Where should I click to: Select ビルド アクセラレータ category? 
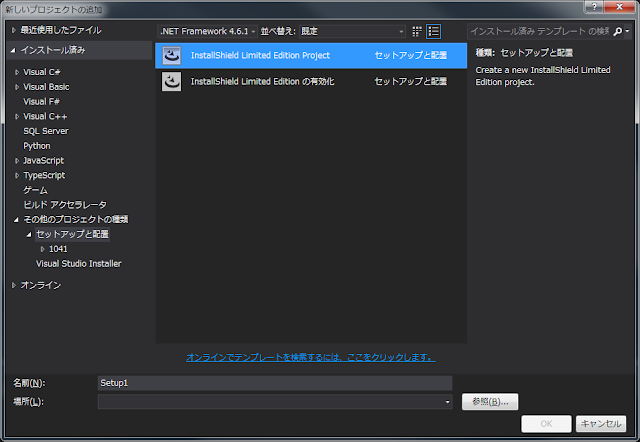click(65, 205)
